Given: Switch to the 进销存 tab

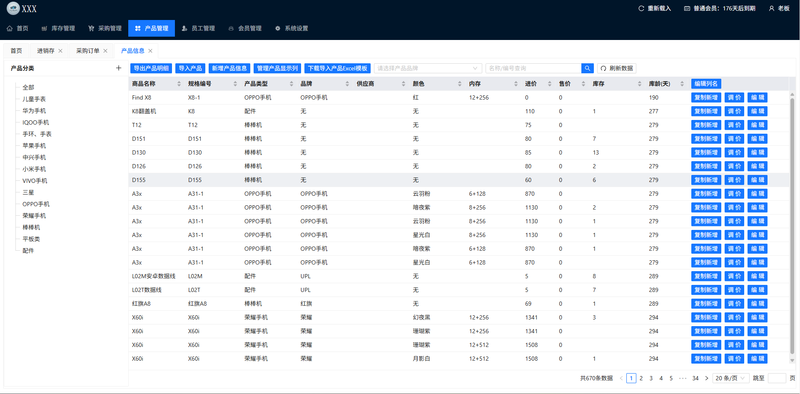Looking at the screenshot, I should click(45, 51).
